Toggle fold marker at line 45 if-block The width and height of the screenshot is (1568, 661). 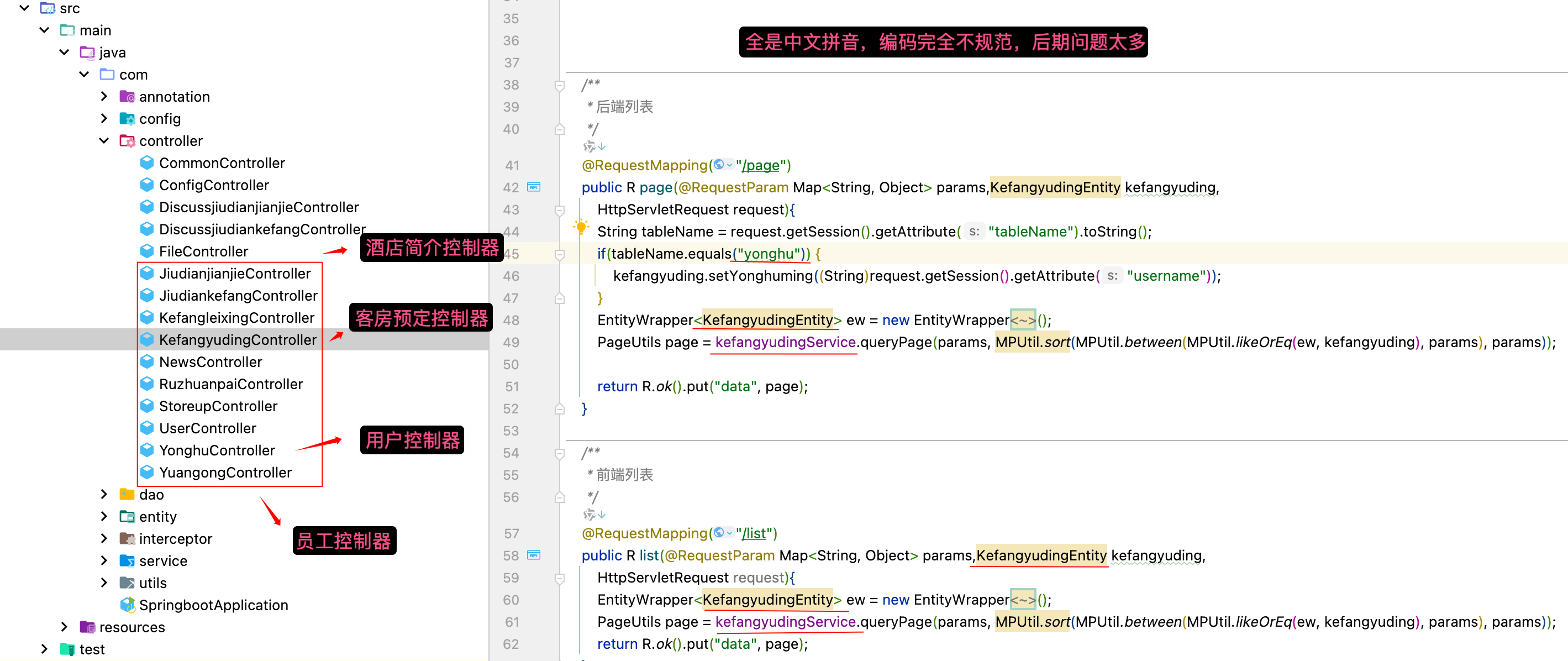(559, 254)
